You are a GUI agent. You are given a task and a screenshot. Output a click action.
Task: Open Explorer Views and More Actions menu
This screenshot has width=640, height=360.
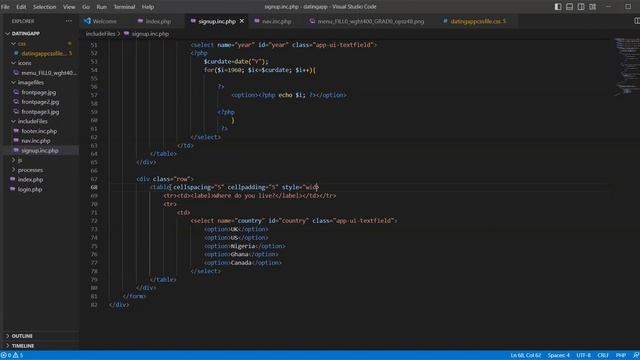click(69, 21)
